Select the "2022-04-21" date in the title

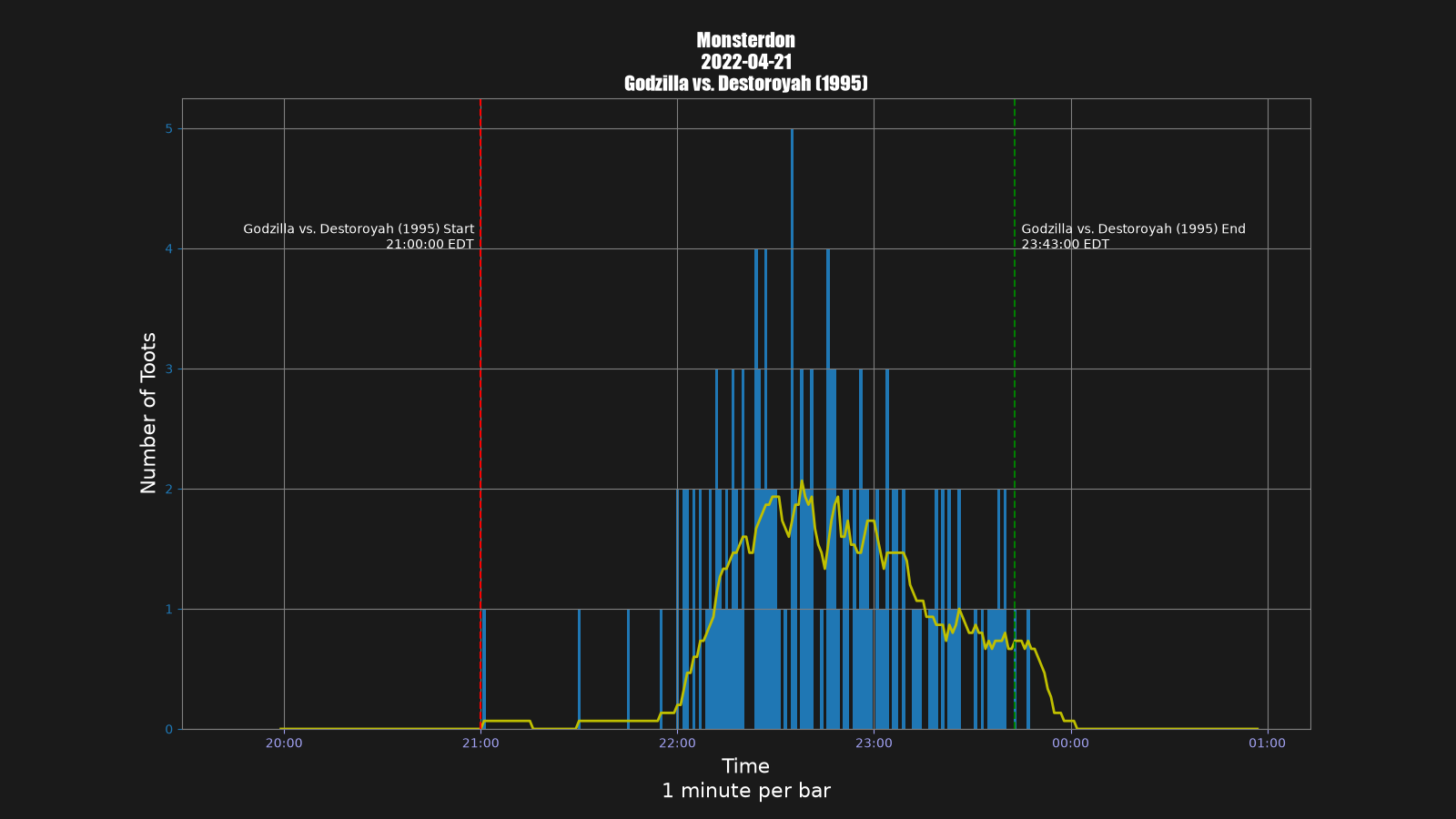[746, 62]
